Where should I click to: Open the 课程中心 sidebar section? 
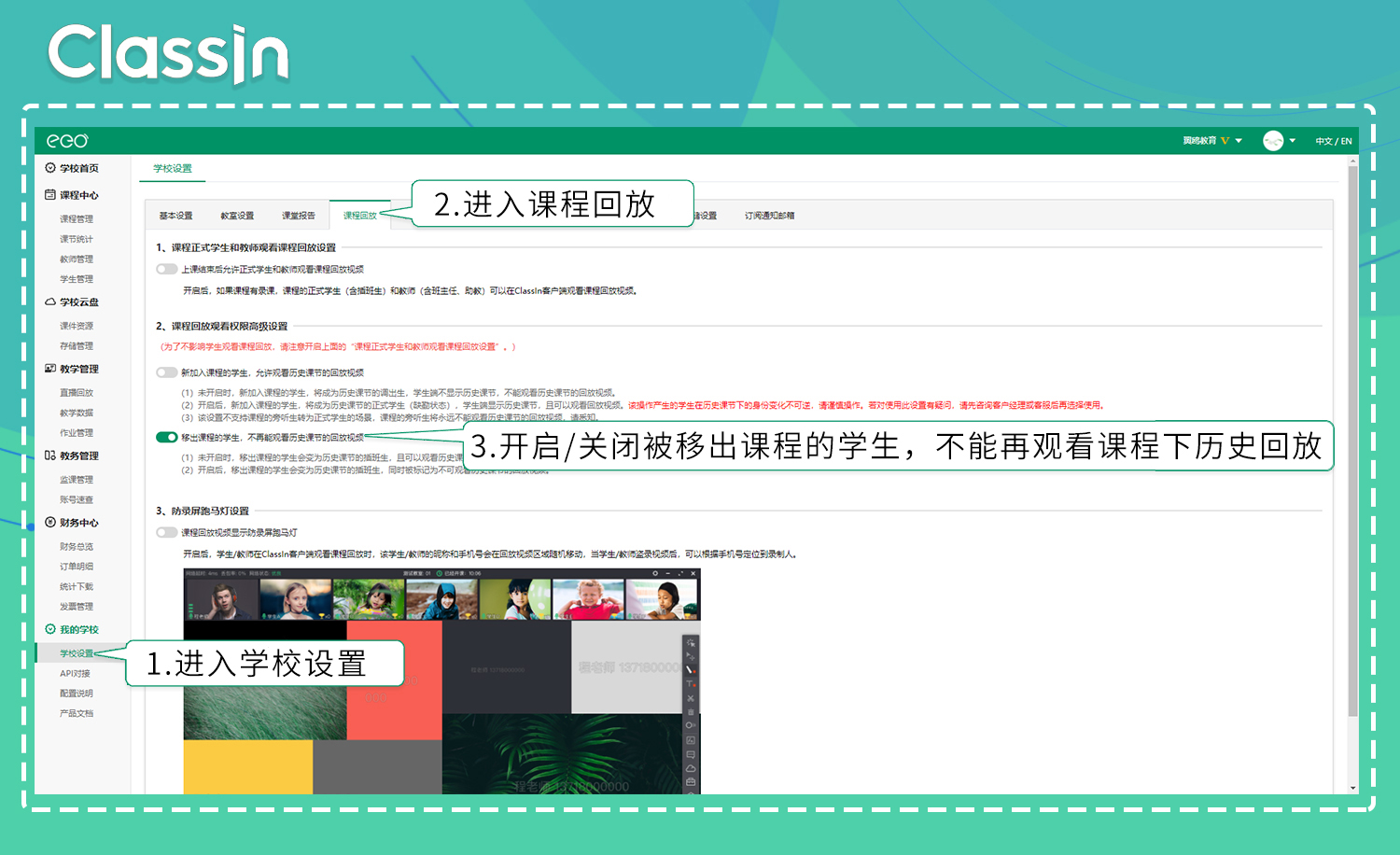coord(72,195)
